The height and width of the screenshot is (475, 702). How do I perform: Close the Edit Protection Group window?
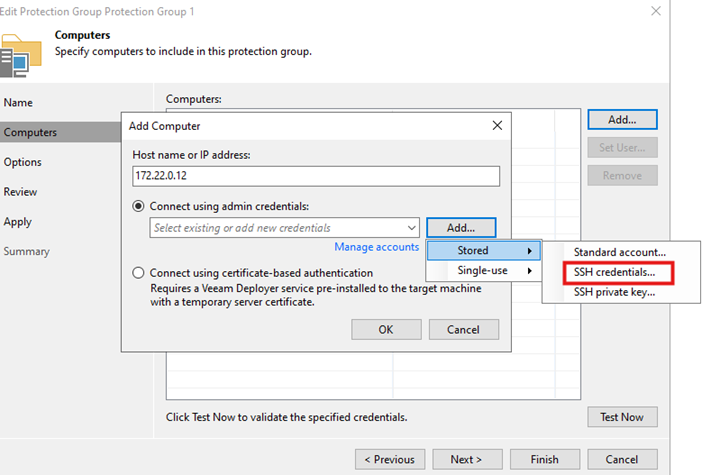655,11
